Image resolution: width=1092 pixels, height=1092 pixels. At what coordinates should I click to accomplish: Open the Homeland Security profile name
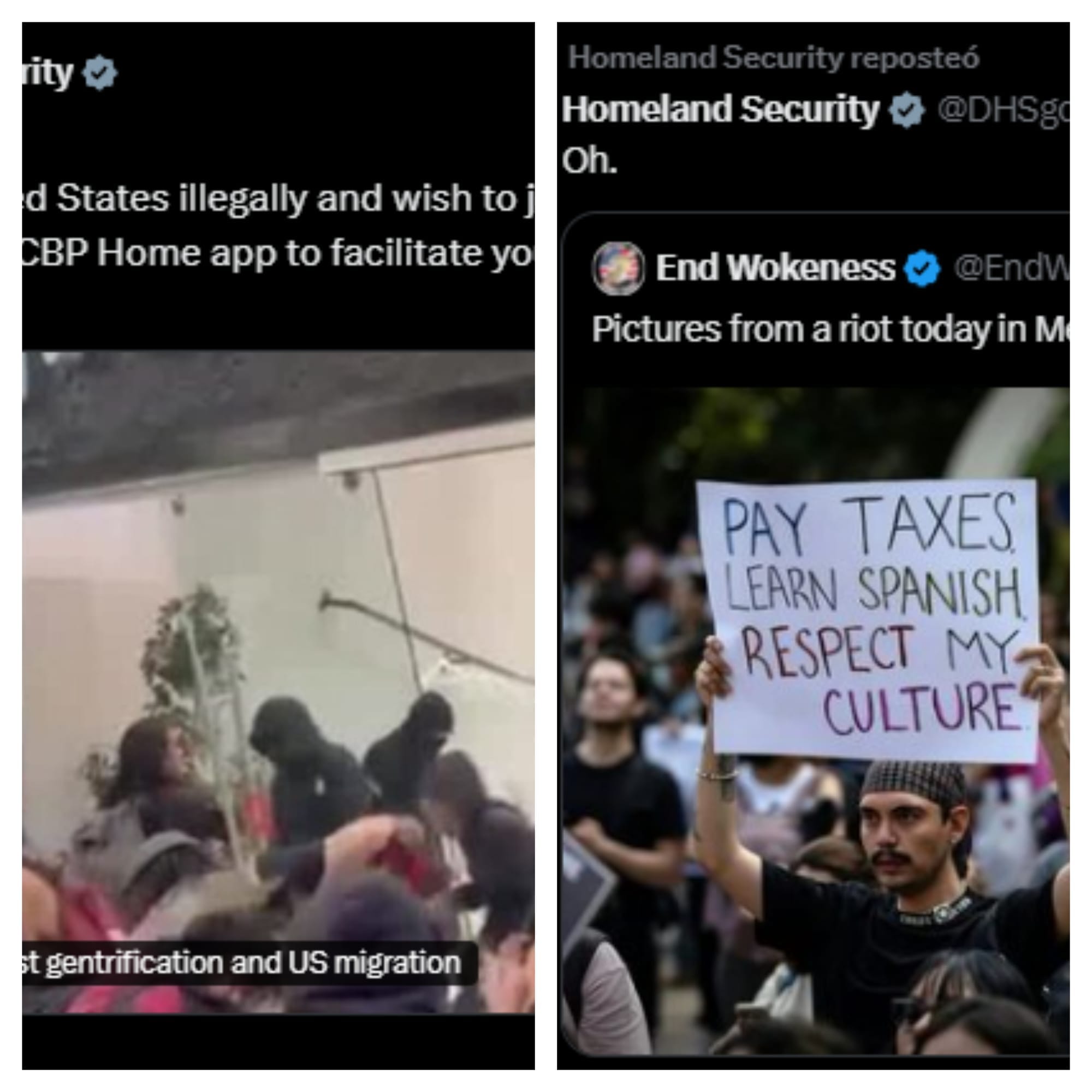click(x=721, y=109)
